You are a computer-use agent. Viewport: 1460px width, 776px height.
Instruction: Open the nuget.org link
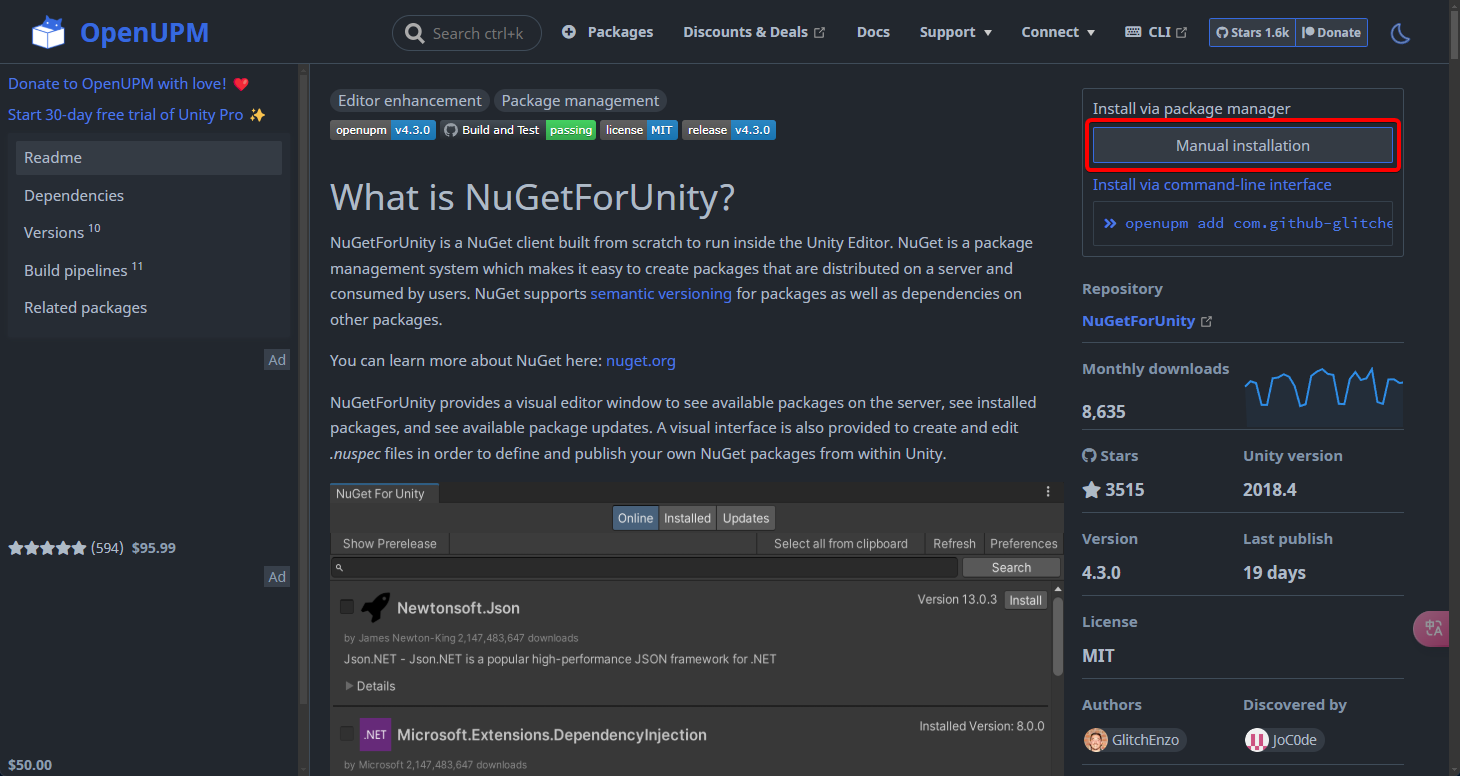[640, 360]
